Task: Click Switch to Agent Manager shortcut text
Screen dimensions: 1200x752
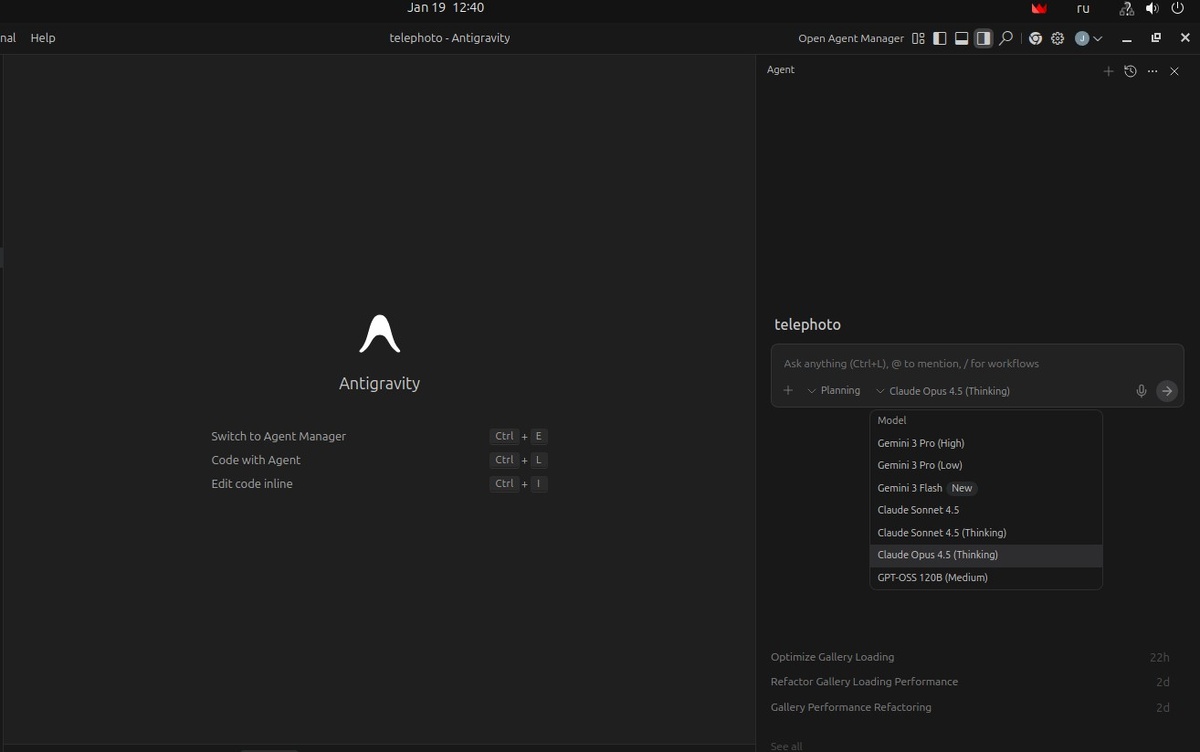Action: (278, 436)
